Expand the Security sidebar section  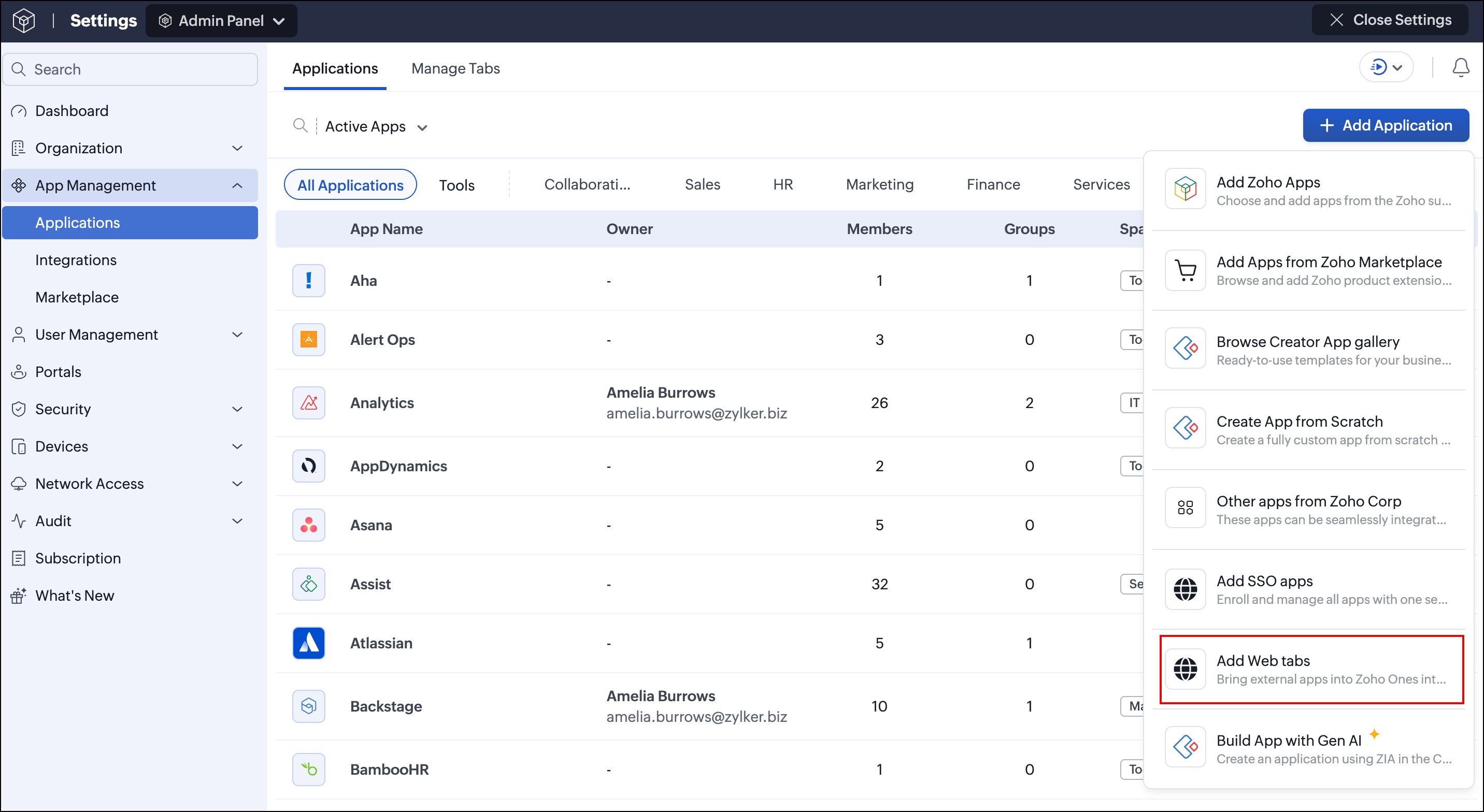tap(130, 409)
